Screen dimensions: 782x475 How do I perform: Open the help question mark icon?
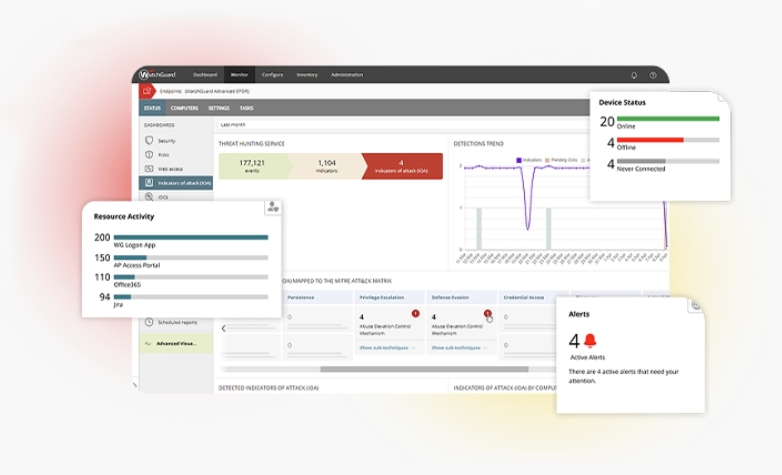tap(653, 75)
